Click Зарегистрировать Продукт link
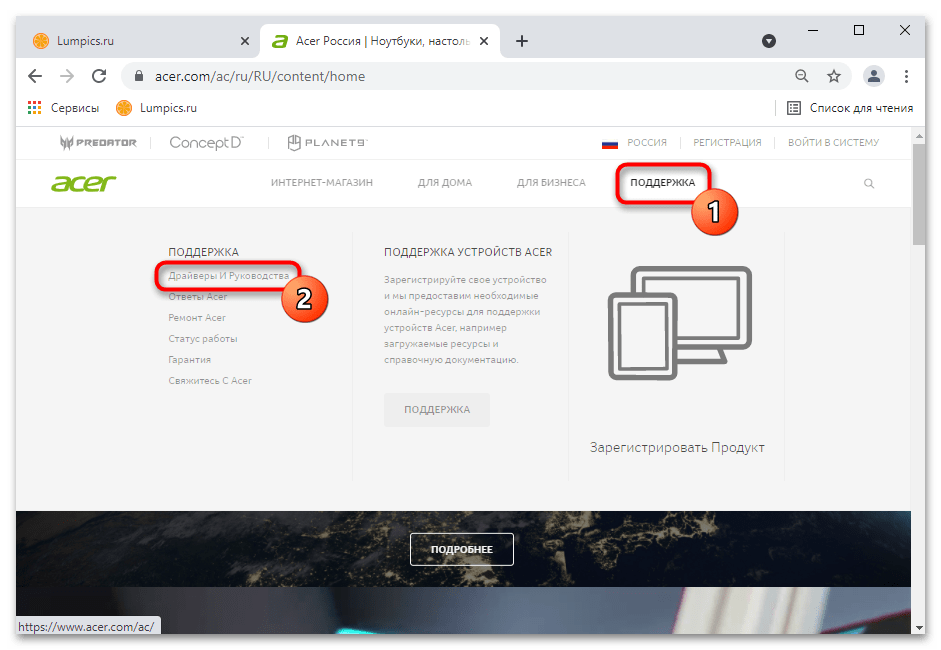 [677, 448]
